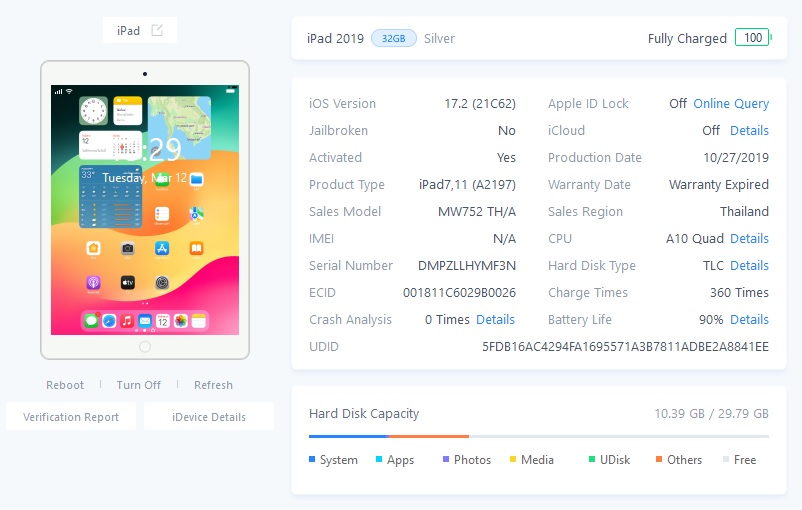The image size is (802, 510).
Task: Click the serial number DMPZLLHYMF3N
Action: click(466, 265)
